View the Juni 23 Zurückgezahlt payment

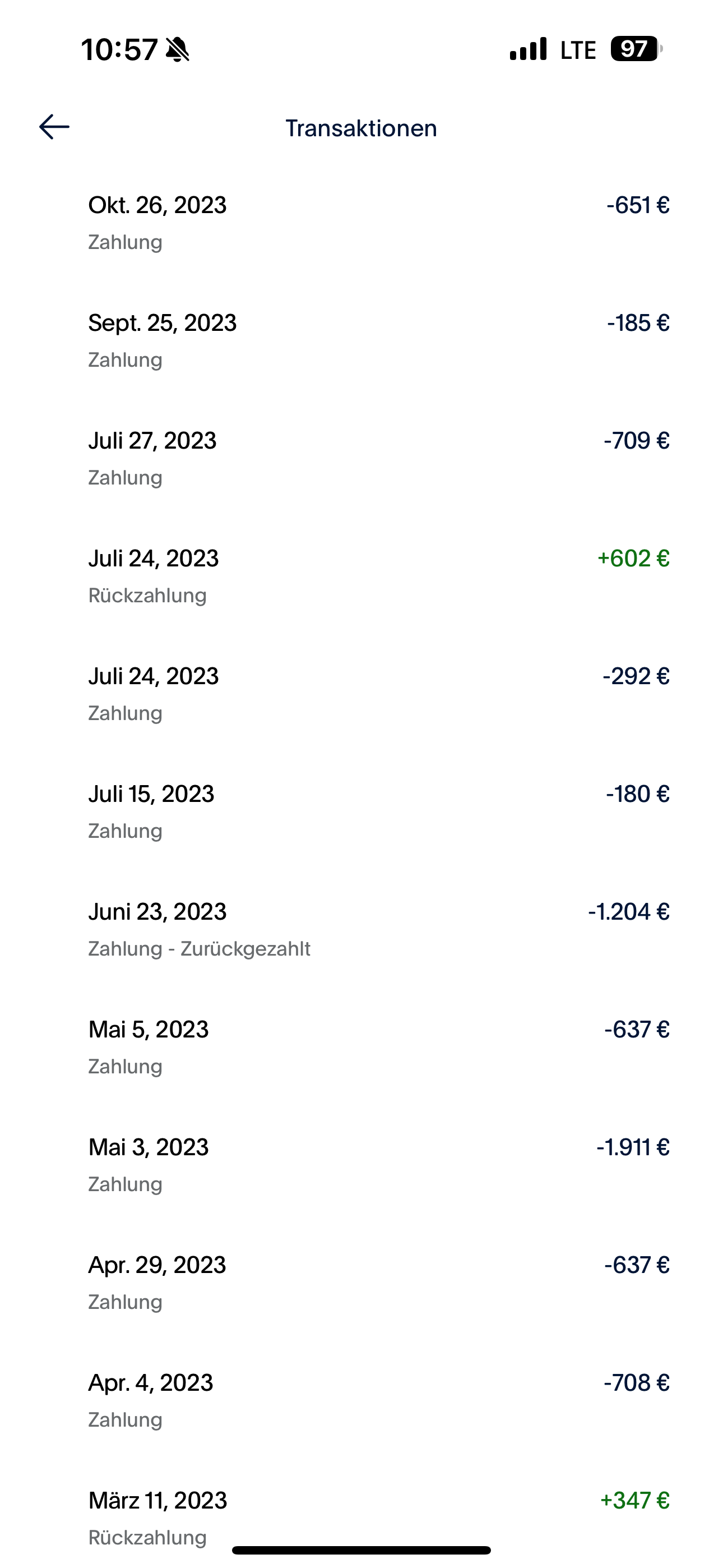(377, 929)
